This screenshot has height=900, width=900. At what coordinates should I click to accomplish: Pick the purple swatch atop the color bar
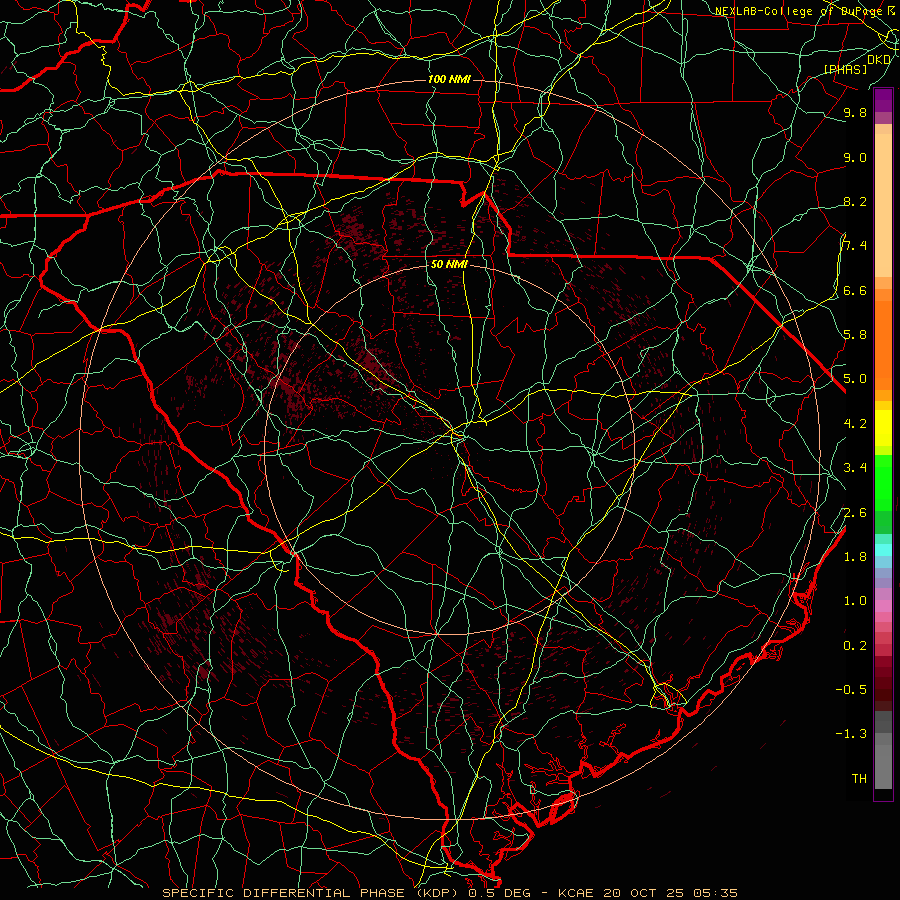coord(883,100)
